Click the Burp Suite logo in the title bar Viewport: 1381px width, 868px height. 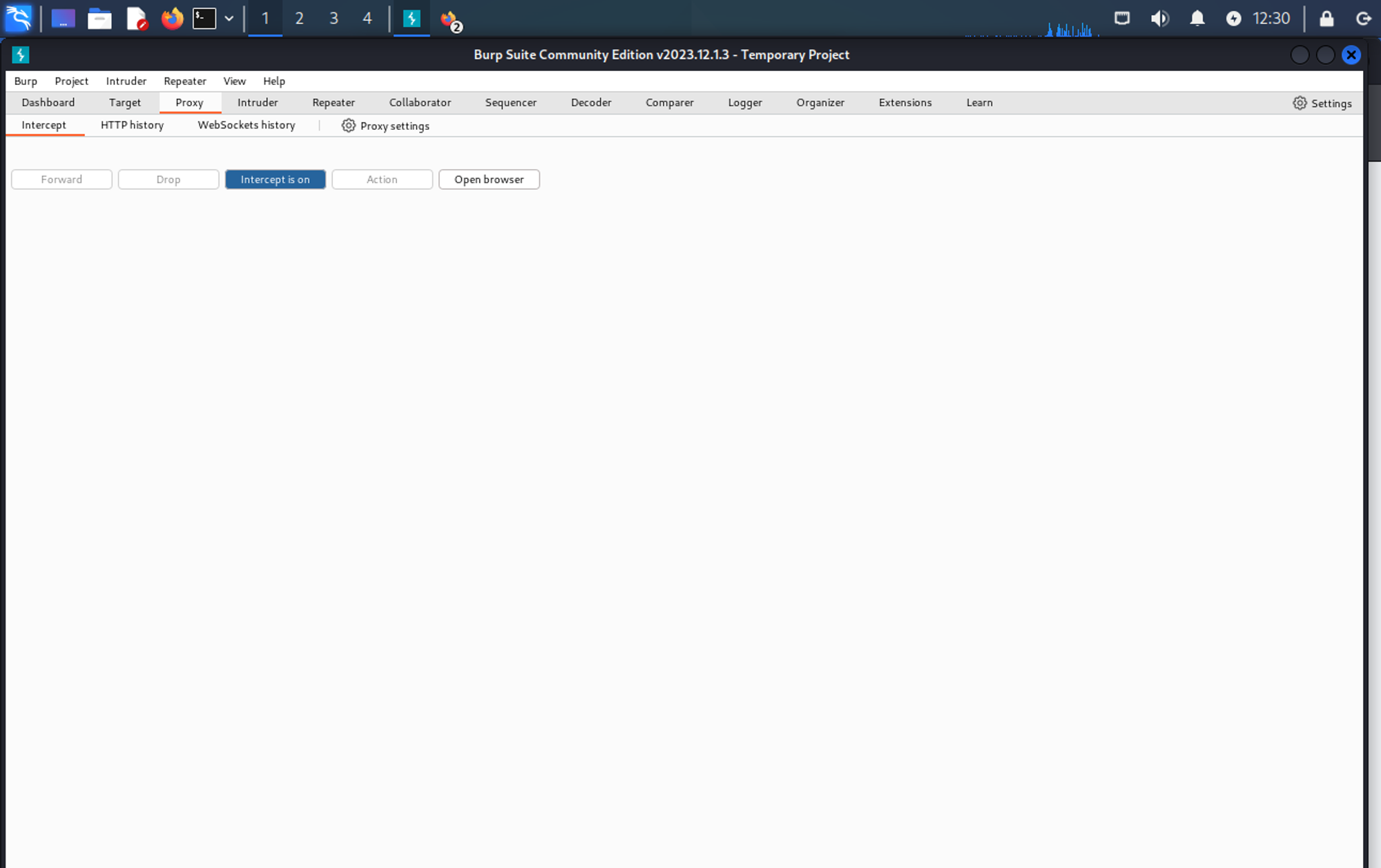21,55
